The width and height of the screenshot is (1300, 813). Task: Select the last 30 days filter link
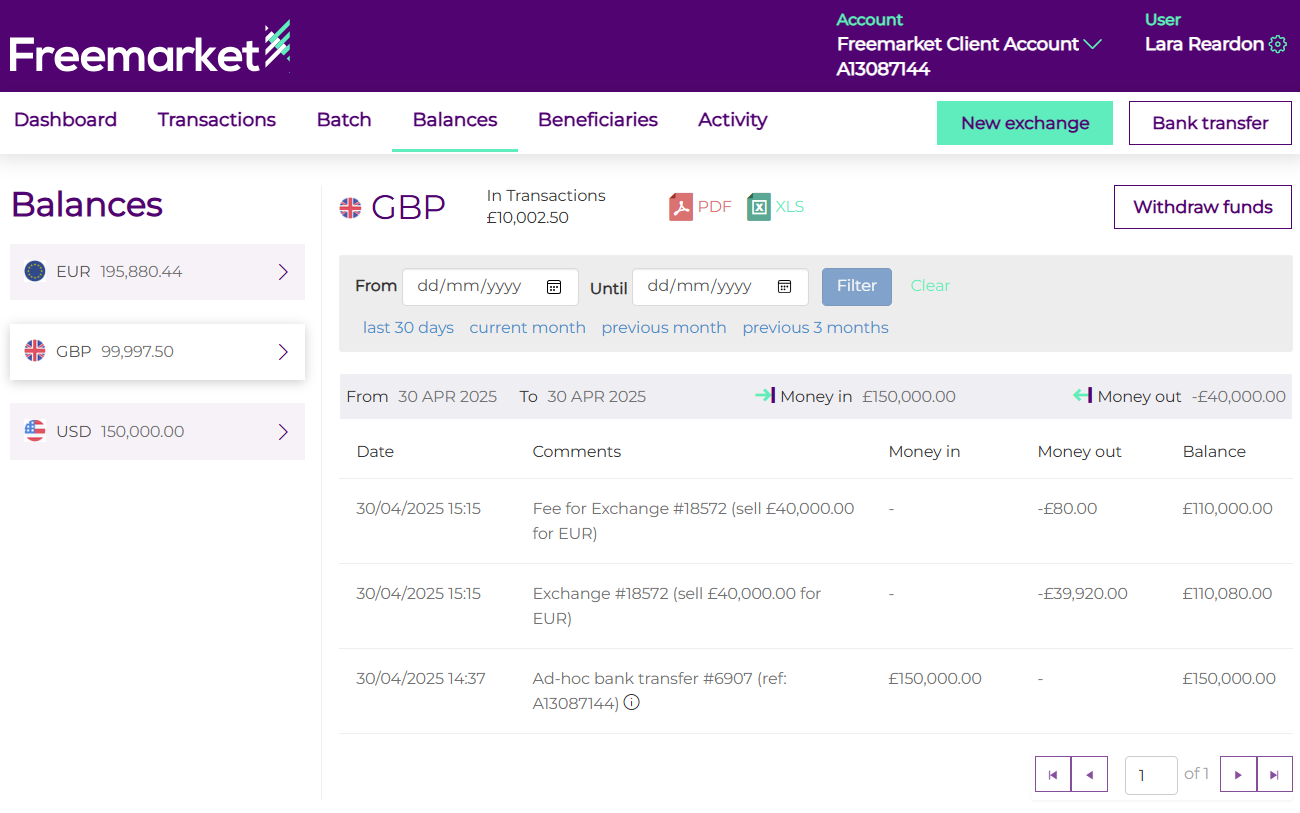[x=408, y=328]
